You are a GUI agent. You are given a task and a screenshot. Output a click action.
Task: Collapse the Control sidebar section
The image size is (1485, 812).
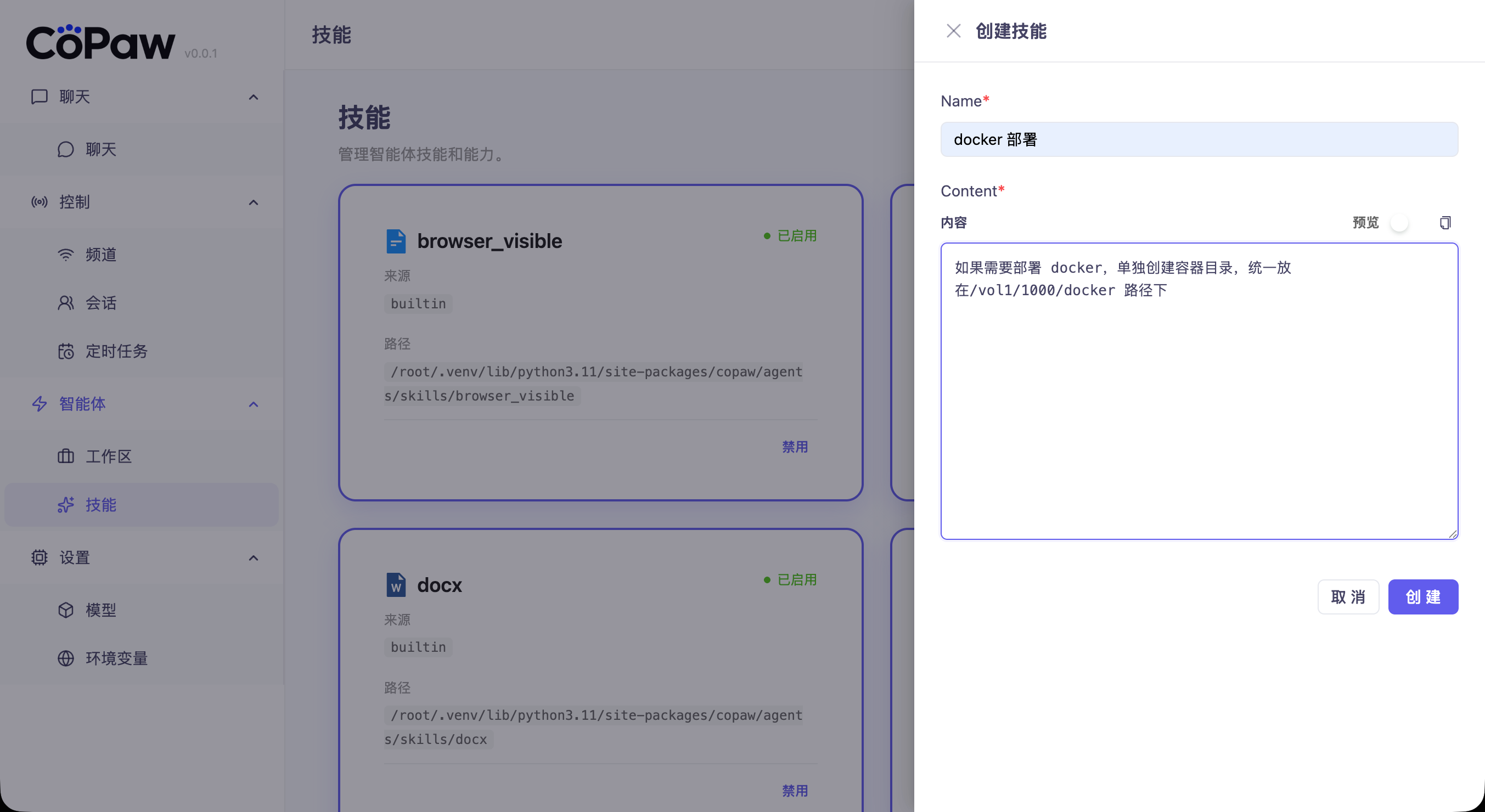(253, 202)
